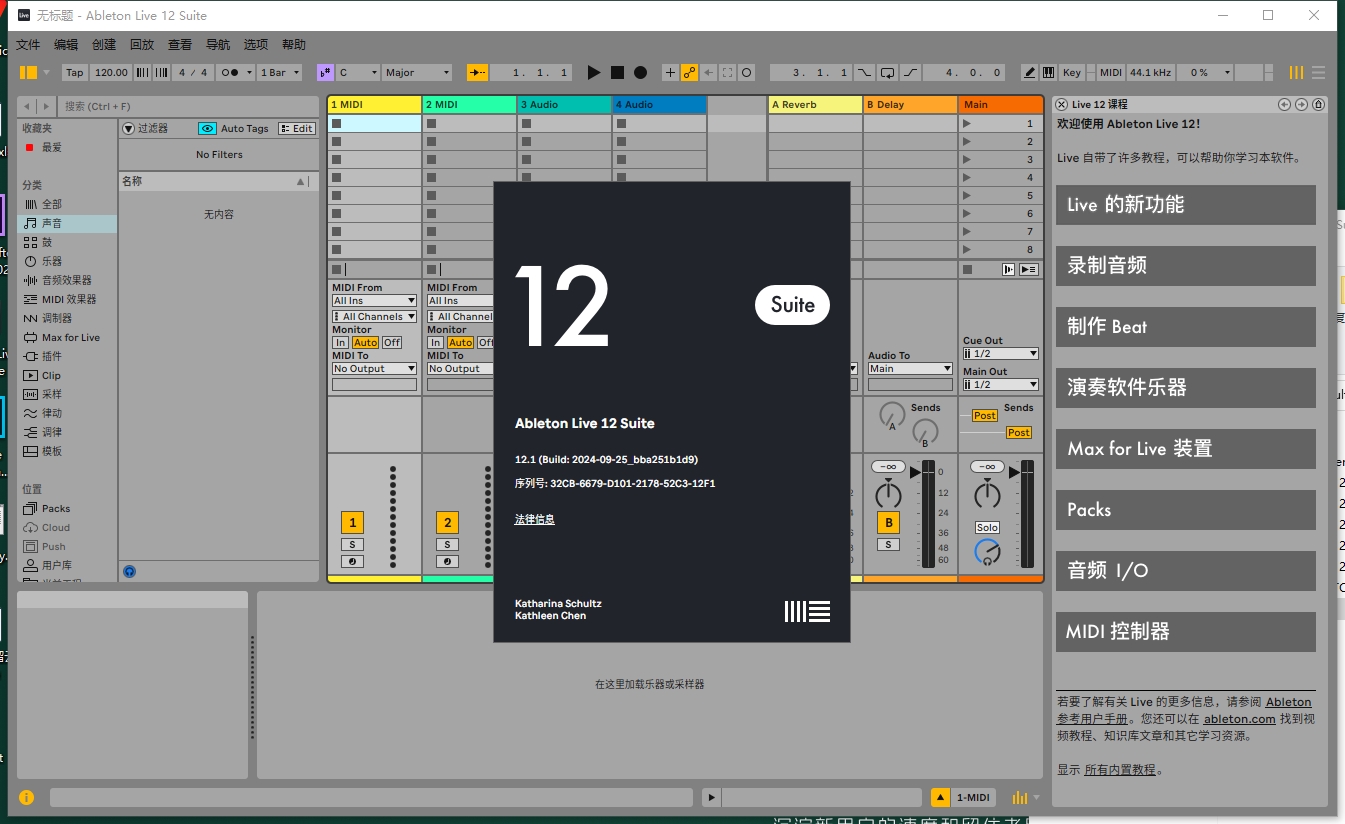Click the MIDI Arrangement Overdub plus button
Image resolution: width=1345 pixels, height=824 pixels.
pos(670,72)
